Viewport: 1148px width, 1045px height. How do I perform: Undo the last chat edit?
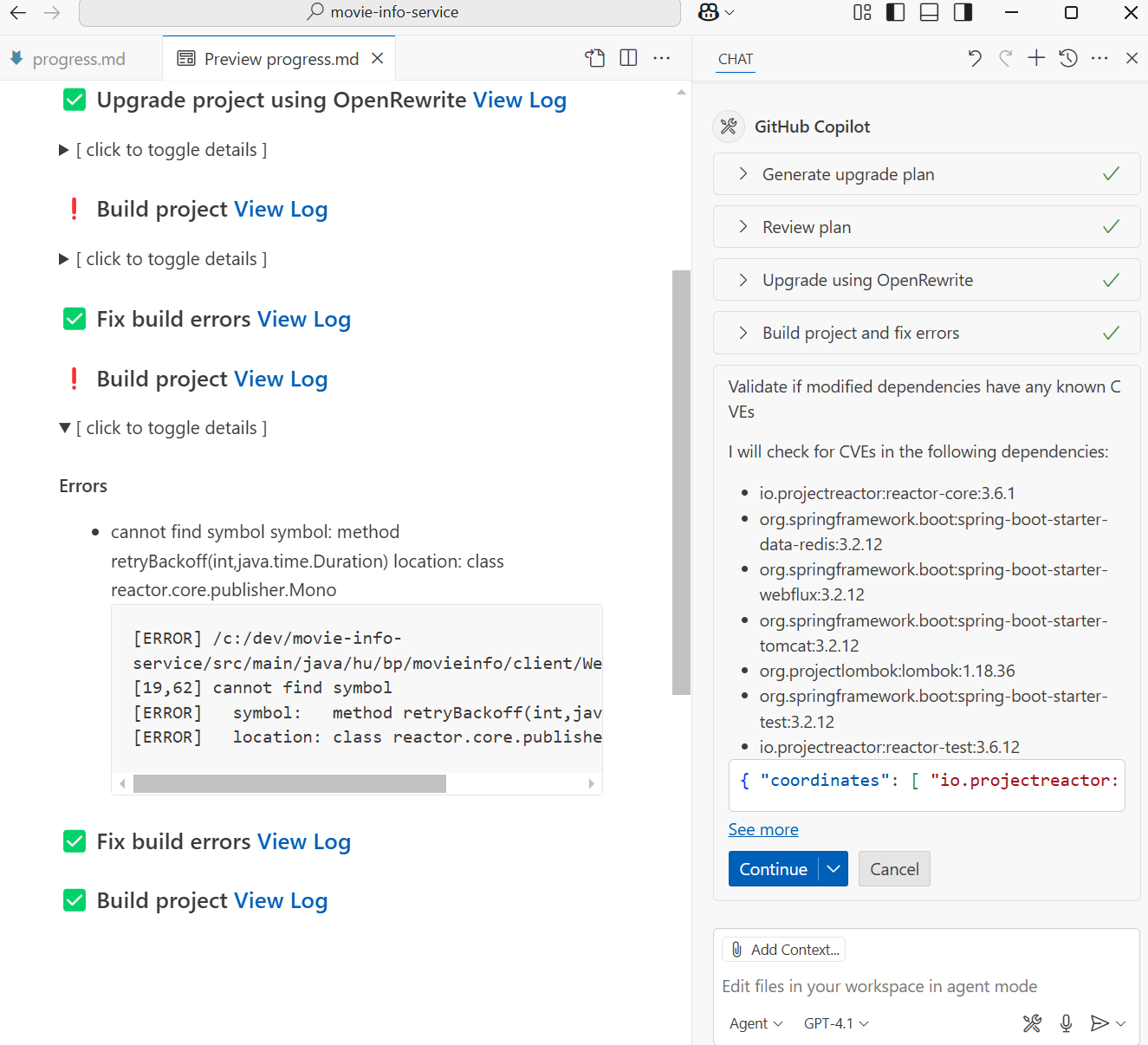click(x=974, y=58)
